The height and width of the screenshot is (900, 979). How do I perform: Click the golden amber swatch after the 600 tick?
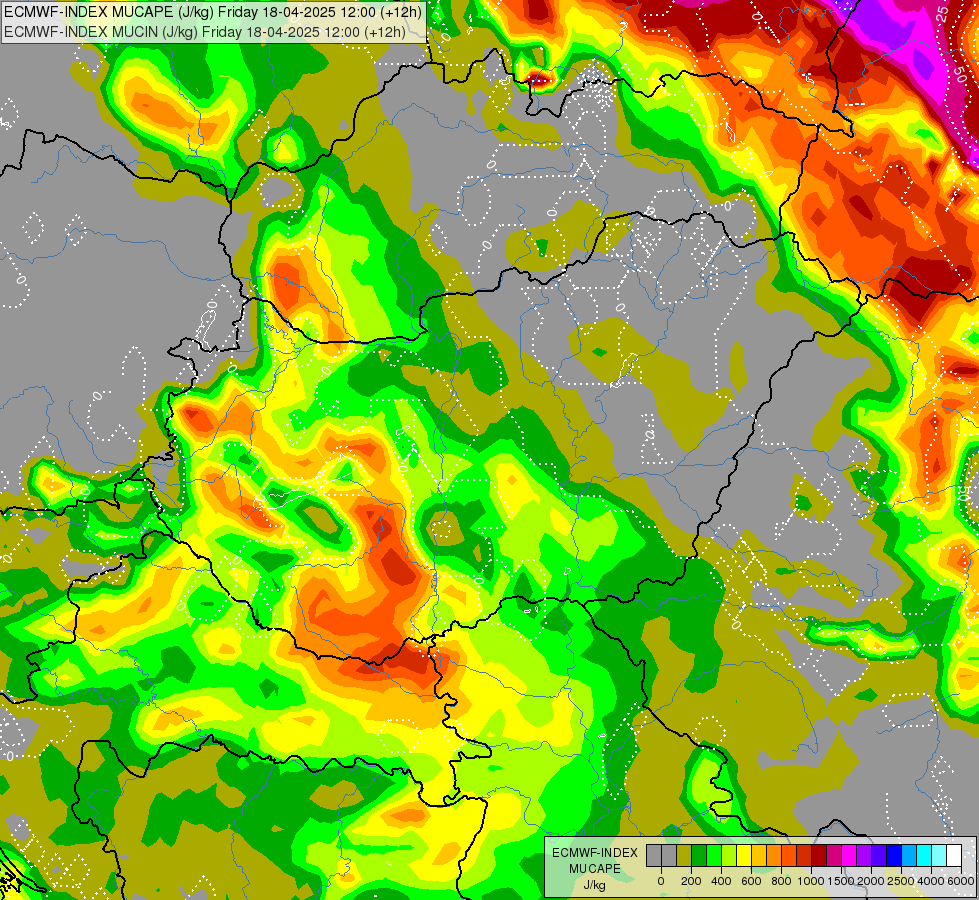click(x=759, y=856)
